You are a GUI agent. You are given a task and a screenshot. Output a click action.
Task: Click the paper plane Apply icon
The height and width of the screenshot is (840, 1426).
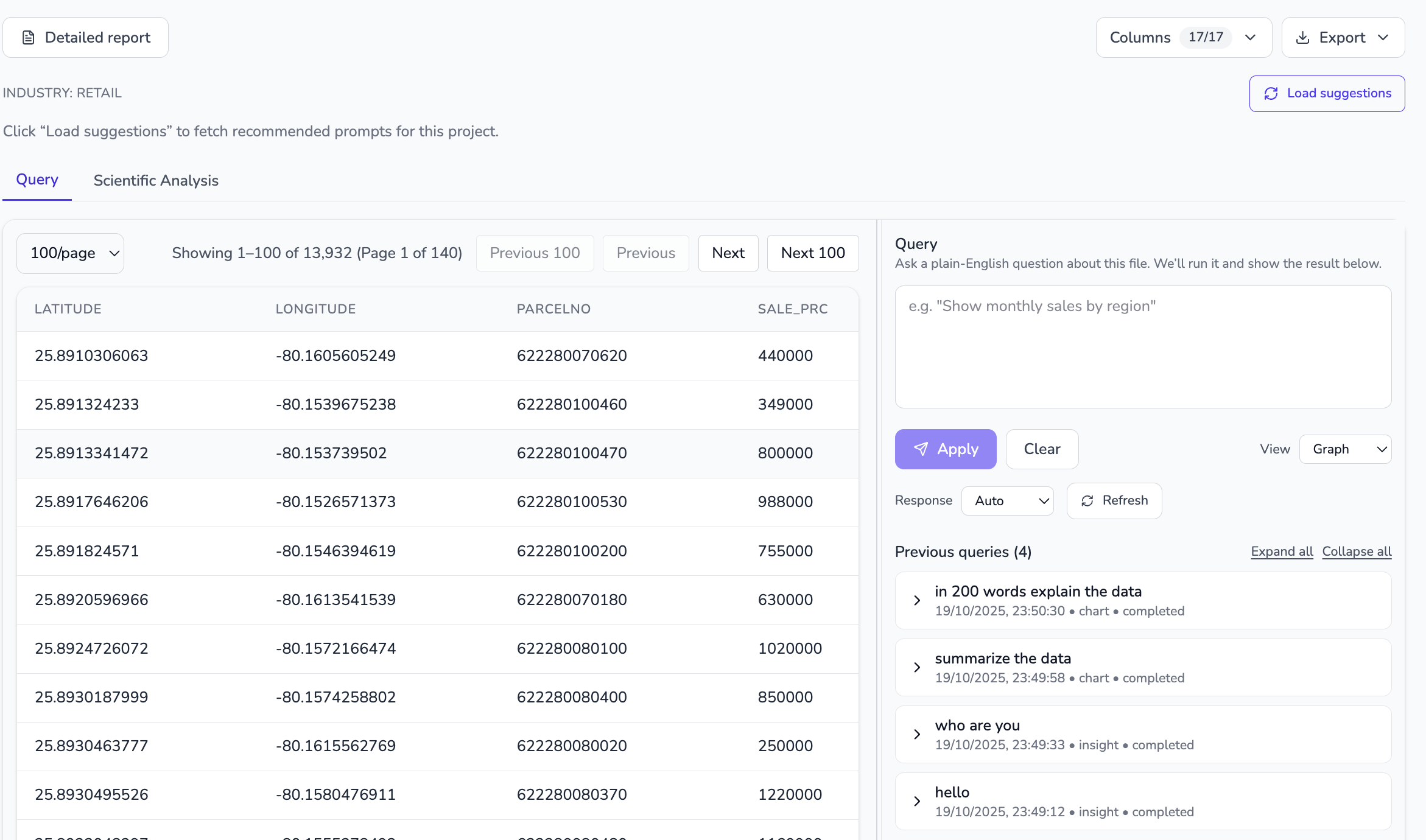tap(921, 449)
